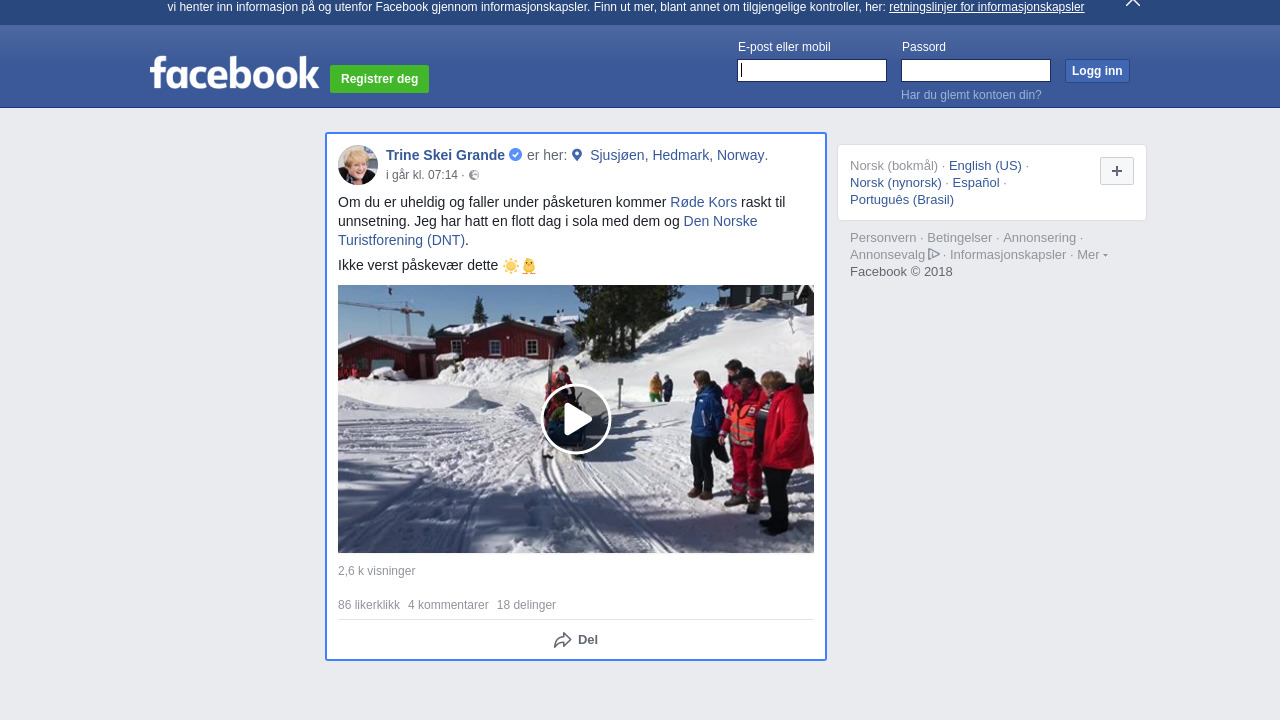Open retningslinjer for informasjonskapsler link
Viewport: 1280px width, 720px height.
click(x=986, y=7)
